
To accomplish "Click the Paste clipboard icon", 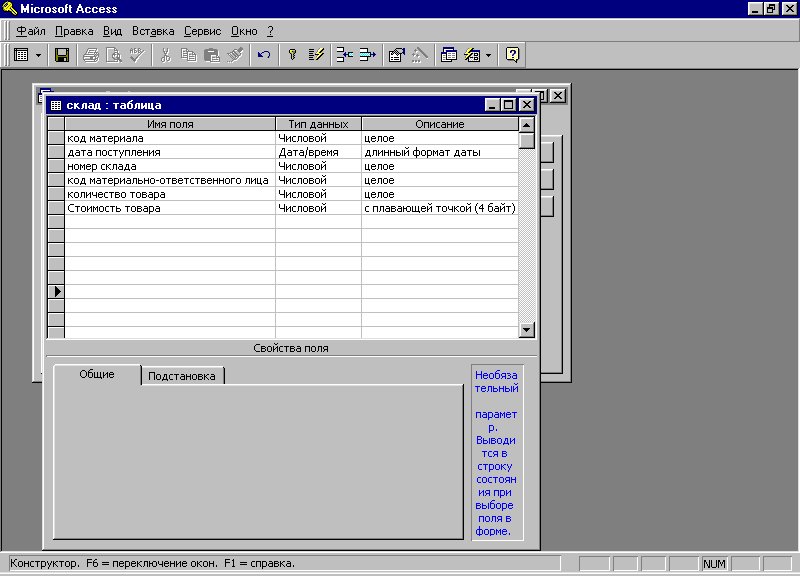I will click(211, 55).
